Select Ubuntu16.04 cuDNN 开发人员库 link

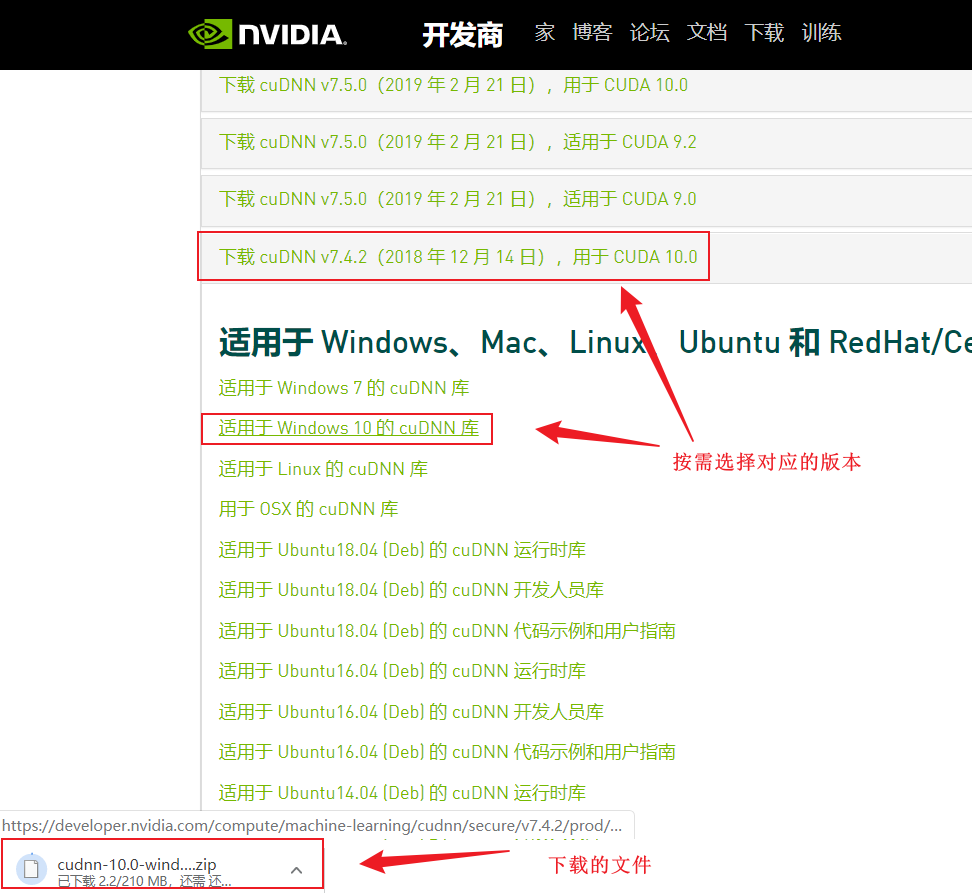point(411,712)
